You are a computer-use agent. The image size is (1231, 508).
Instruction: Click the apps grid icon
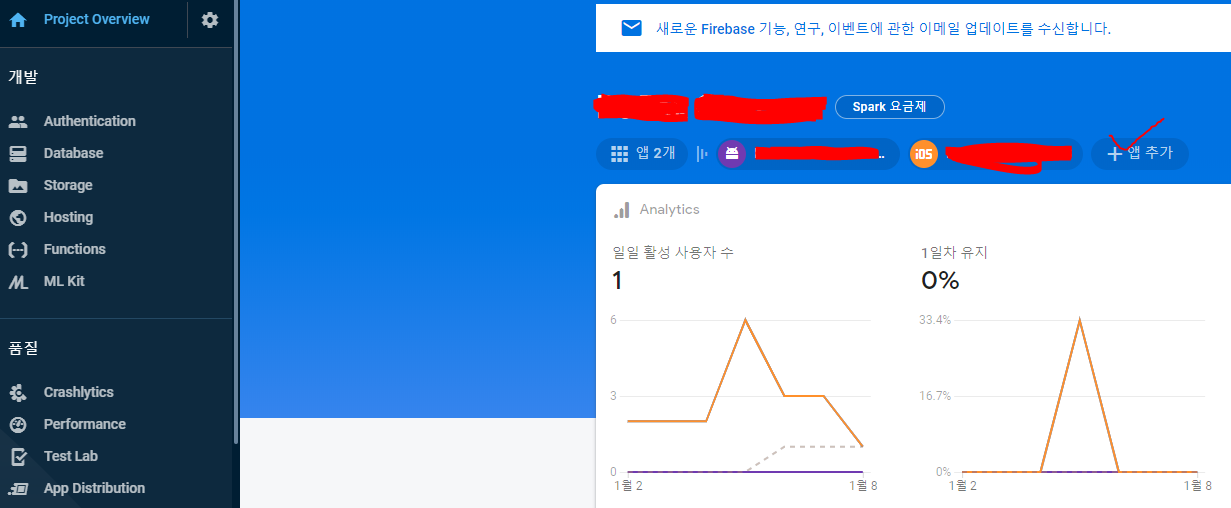(x=619, y=154)
